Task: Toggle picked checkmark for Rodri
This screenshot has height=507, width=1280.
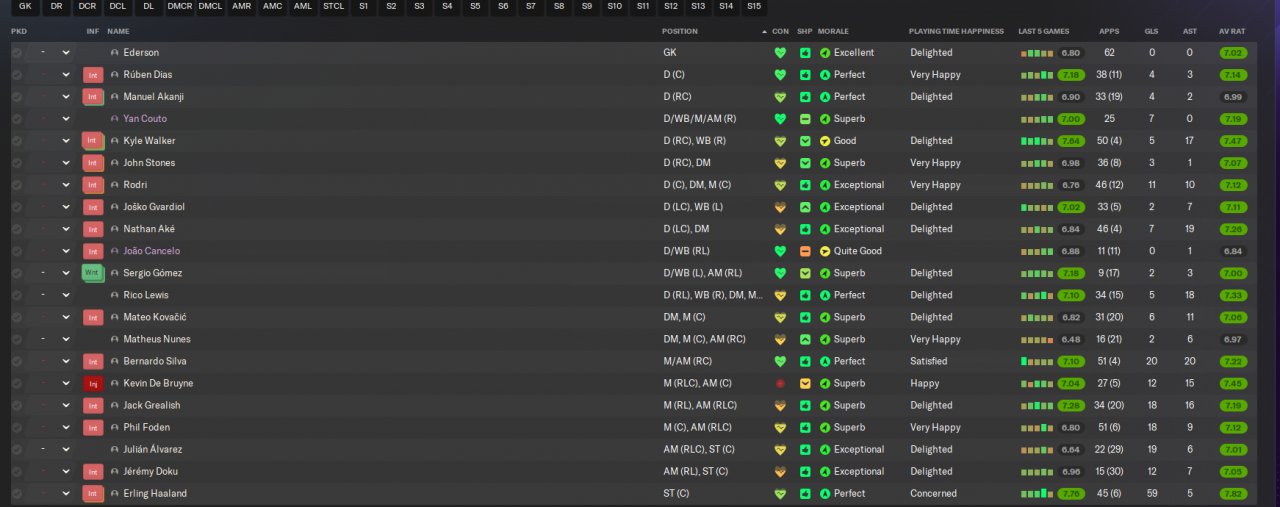Action: click(17, 185)
